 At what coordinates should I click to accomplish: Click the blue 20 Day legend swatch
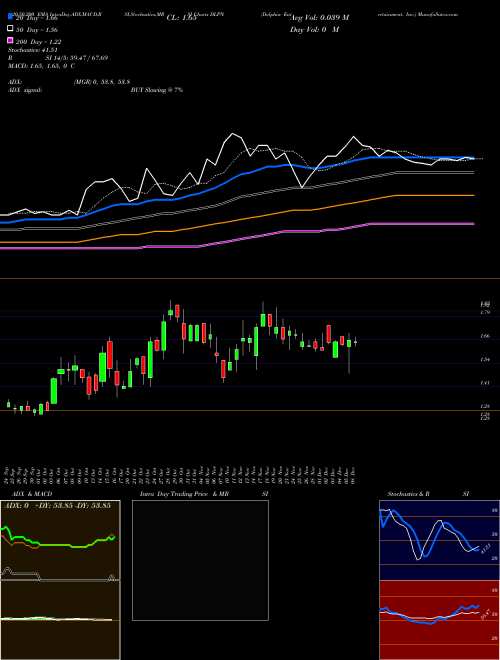pyautogui.click(x=11, y=17)
